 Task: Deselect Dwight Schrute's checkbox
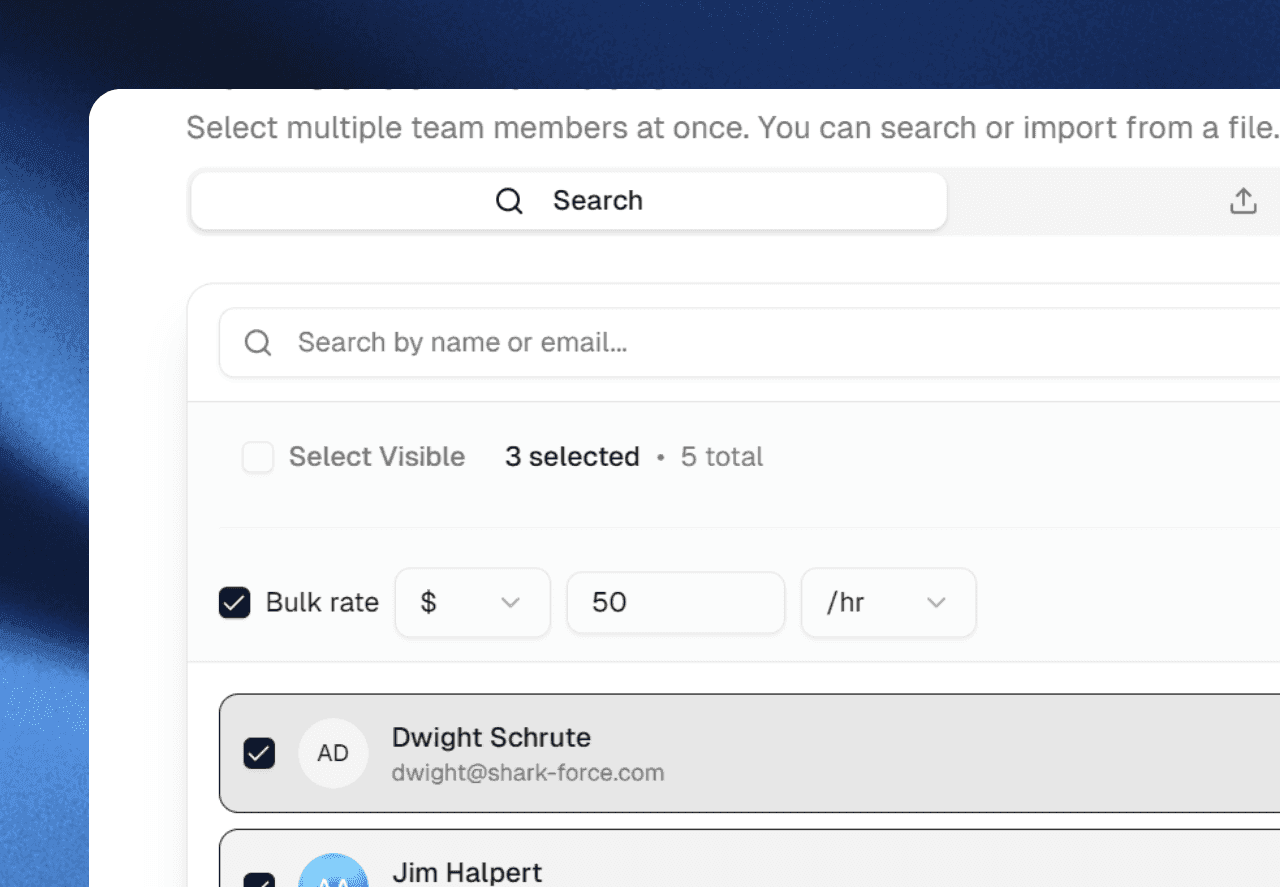point(259,753)
